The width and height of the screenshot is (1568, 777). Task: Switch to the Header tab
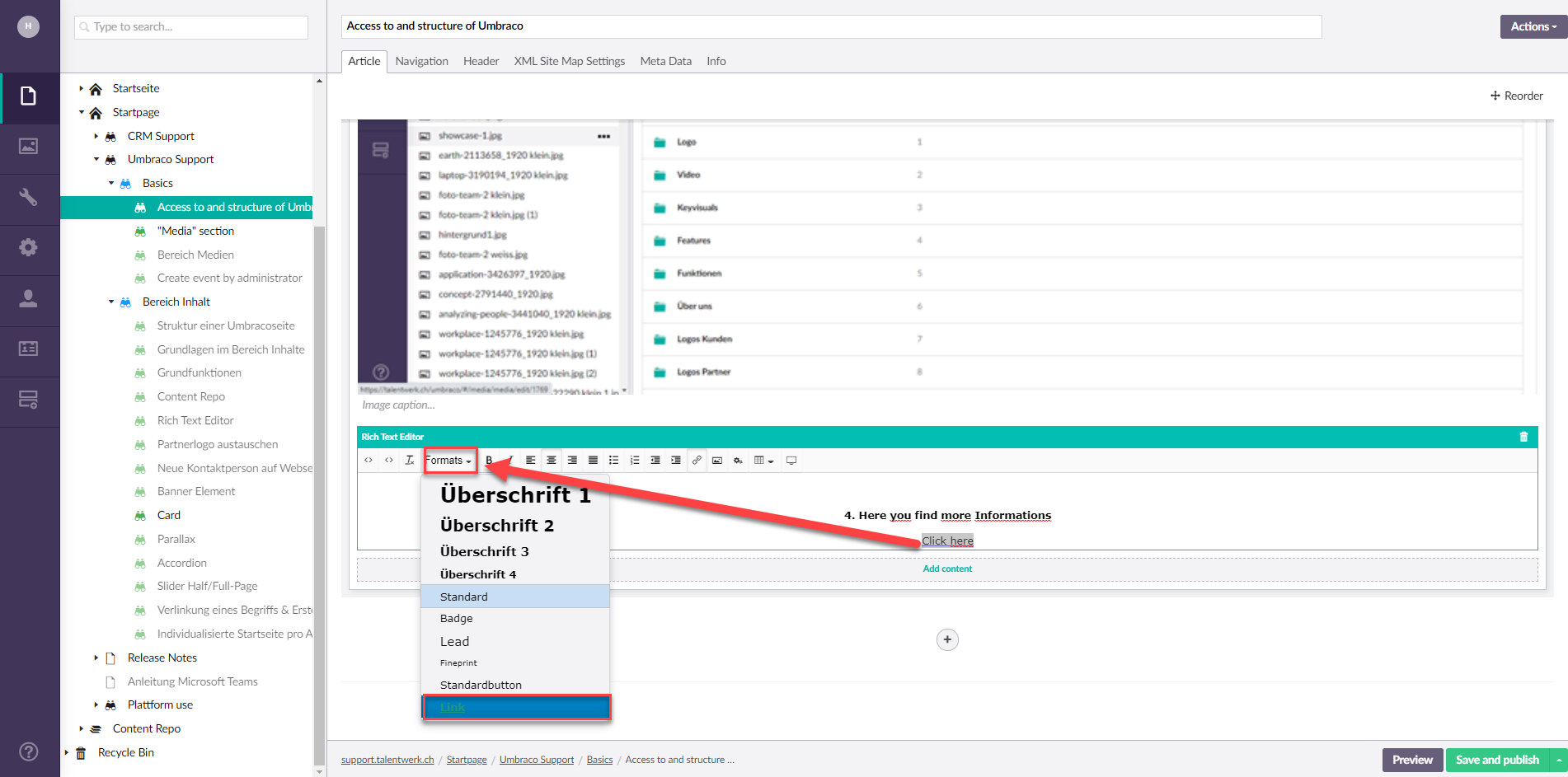[x=481, y=61]
